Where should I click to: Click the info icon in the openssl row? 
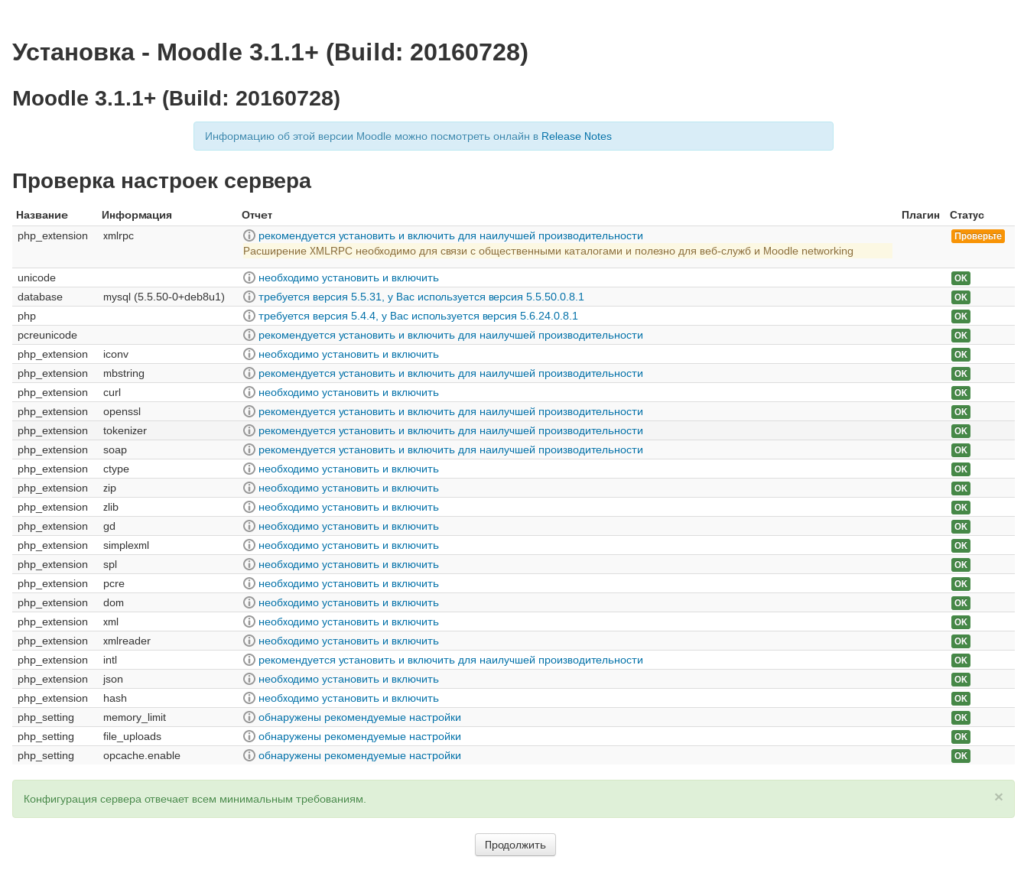point(249,411)
